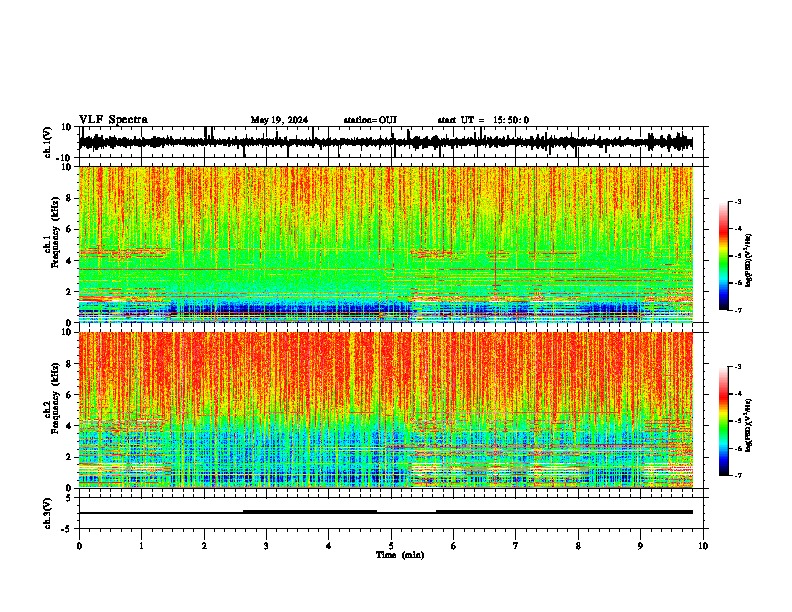Click ch.2 colorbar log(PSD) unit label
The image size is (792, 612).
(749, 425)
